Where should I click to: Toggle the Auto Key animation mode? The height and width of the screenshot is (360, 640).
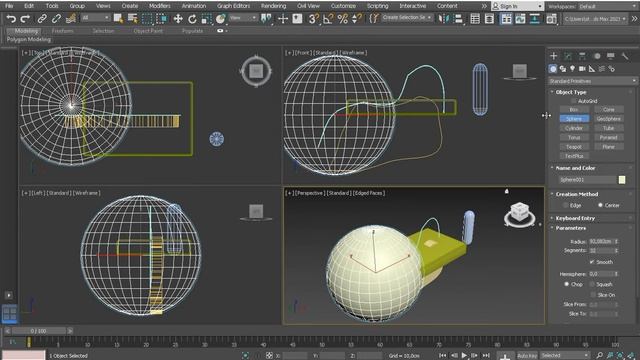pyautogui.click(x=527, y=356)
